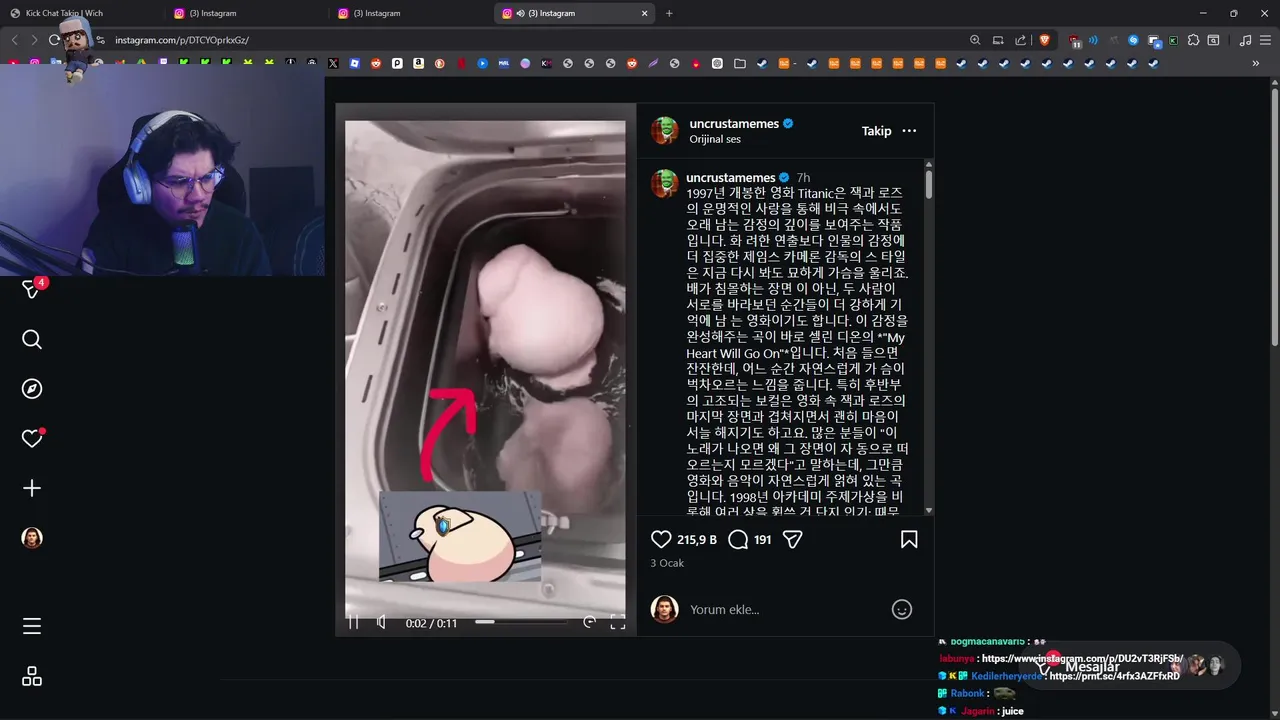This screenshot has width=1280, height=720.
Task: Go back with the browser back arrow
Action: click(x=14, y=40)
